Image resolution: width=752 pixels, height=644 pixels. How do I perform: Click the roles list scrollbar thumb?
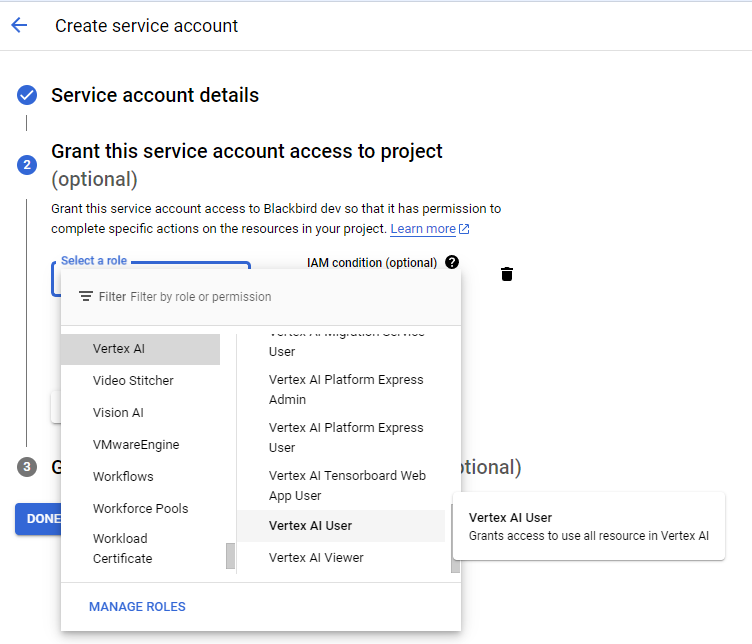point(455,566)
